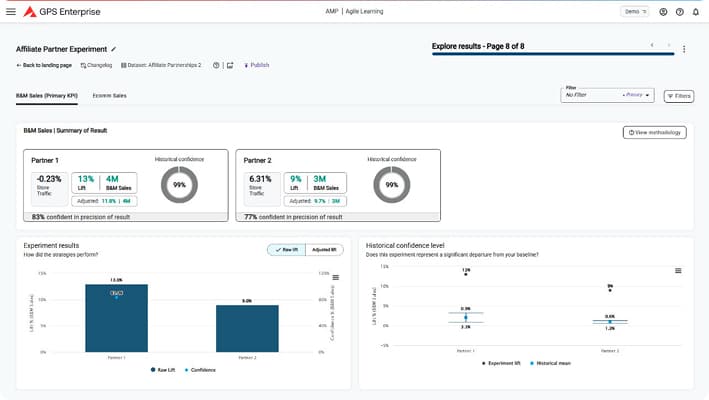The image size is (709, 400).
Task: Open the user account icon
Action: (663, 12)
